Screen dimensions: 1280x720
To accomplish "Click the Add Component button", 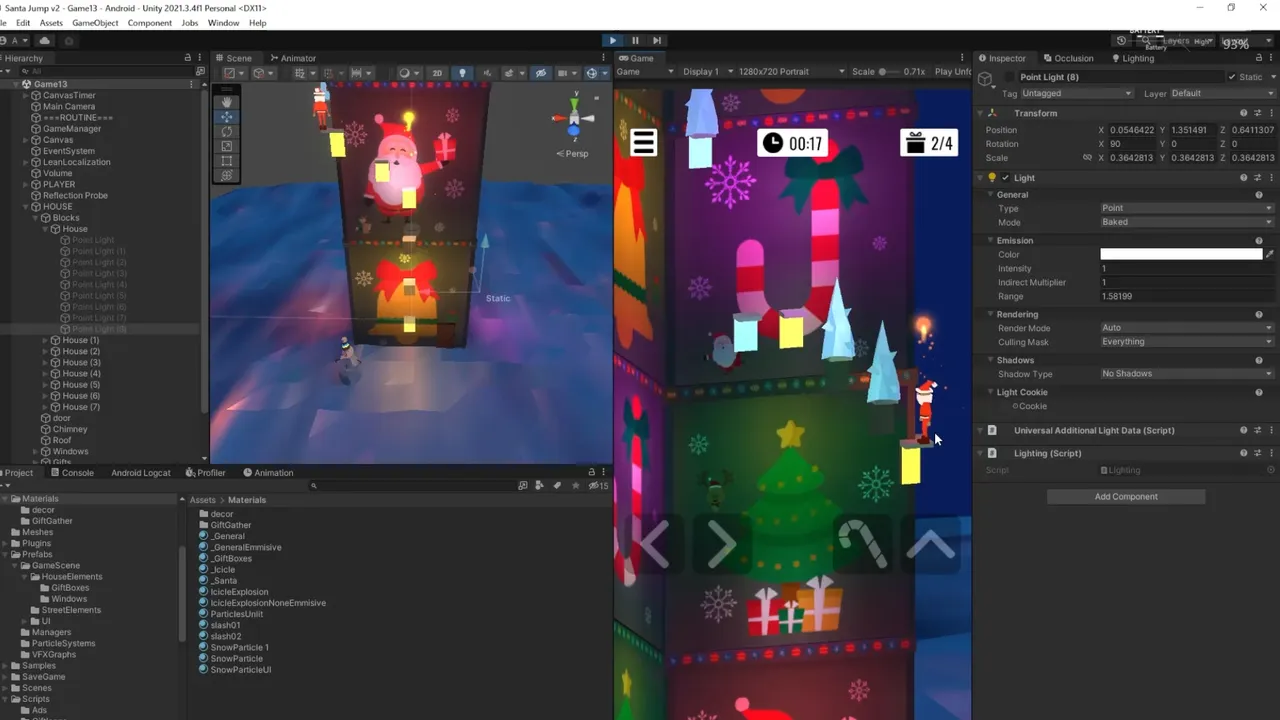I will [x=1126, y=497].
